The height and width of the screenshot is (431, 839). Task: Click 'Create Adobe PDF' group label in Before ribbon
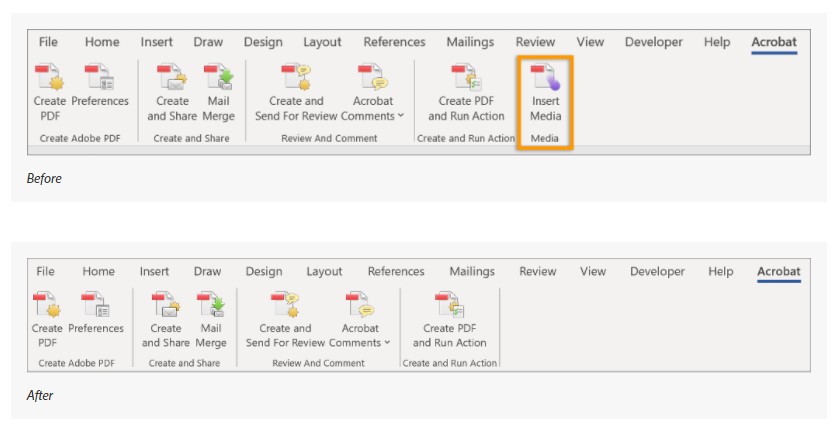pos(80,138)
